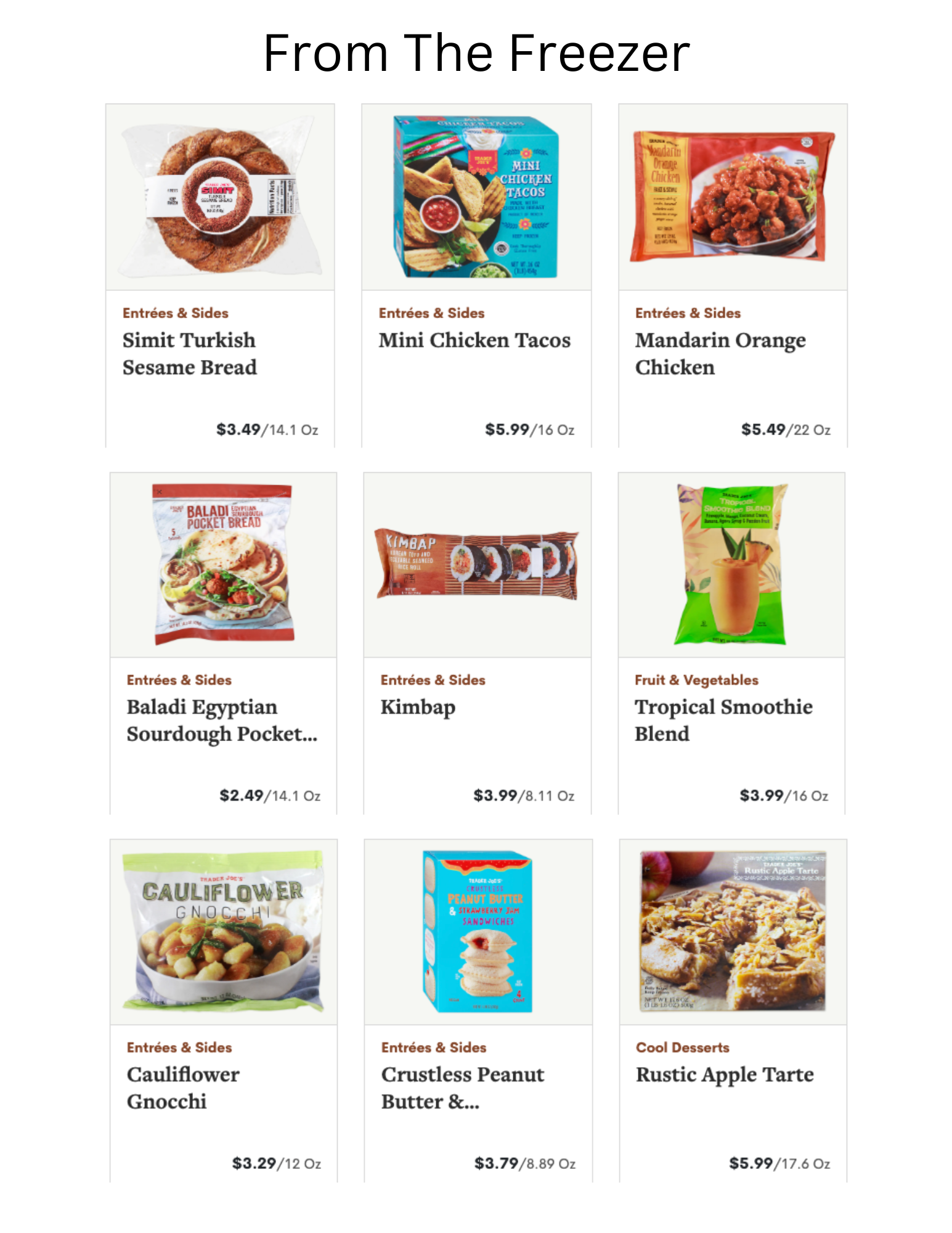Open the Rustic Apple Tarte product image
The height and width of the screenshot is (1233, 952).
tap(733, 932)
